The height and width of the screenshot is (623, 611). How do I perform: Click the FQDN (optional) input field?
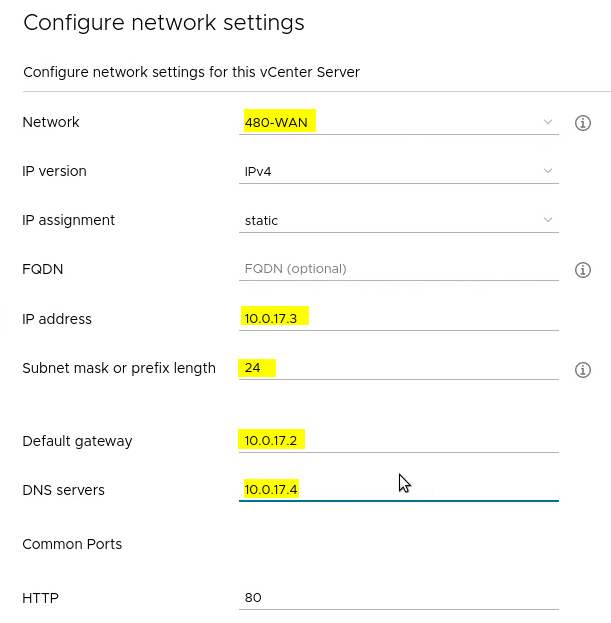[x=398, y=269]
